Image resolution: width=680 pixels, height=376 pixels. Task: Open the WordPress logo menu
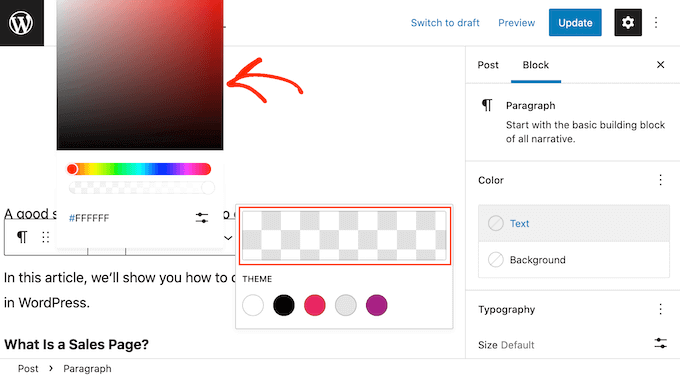21,23
